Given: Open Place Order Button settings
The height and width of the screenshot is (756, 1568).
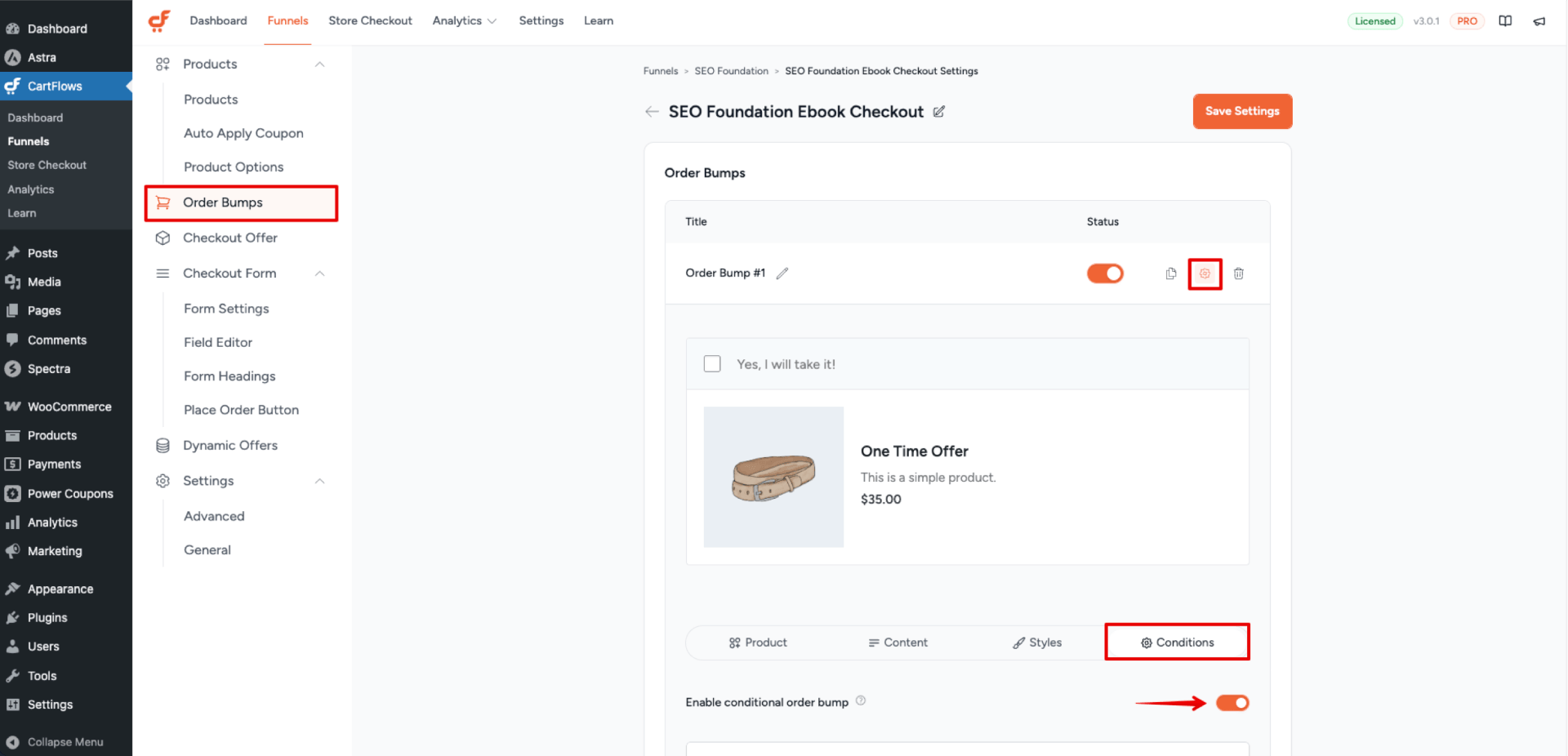Looking at the screenshot, I should click(241, 410).
